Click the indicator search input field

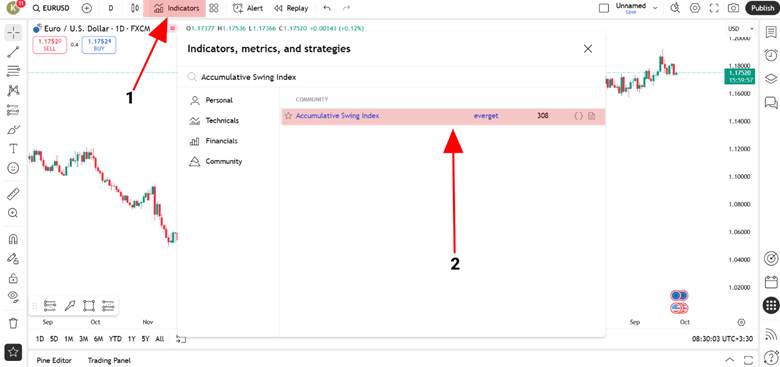[x=391, y=77]
